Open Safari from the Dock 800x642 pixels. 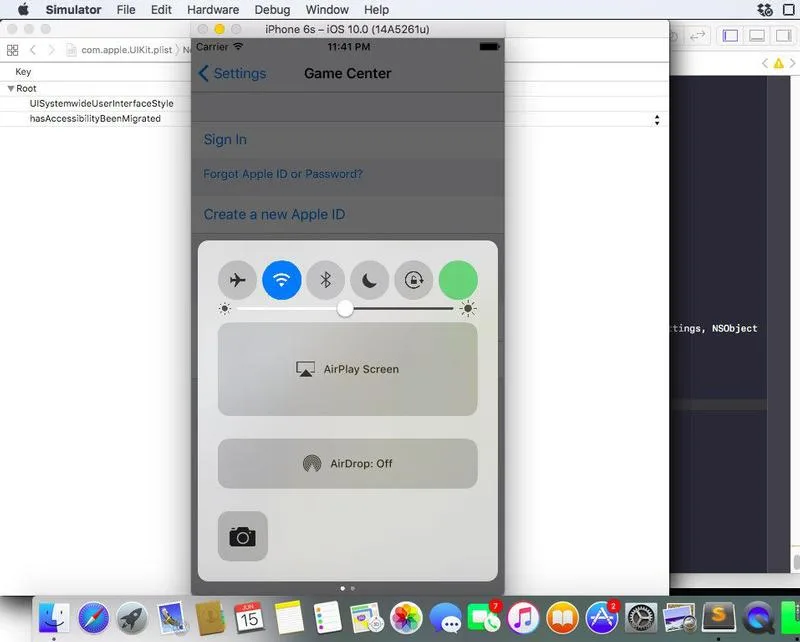point(93,618)
